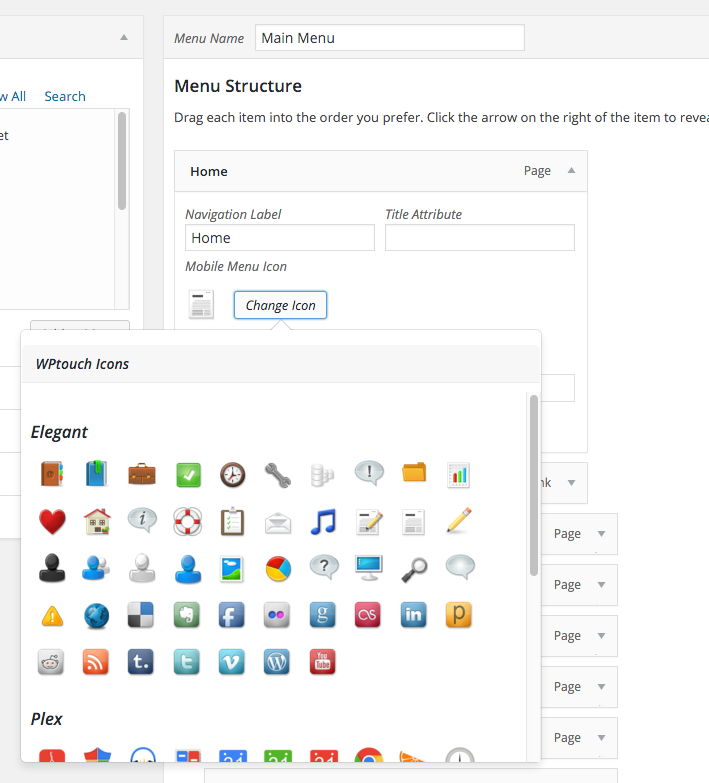Expand the menu item ending in 'nk'

click(571, 483)
